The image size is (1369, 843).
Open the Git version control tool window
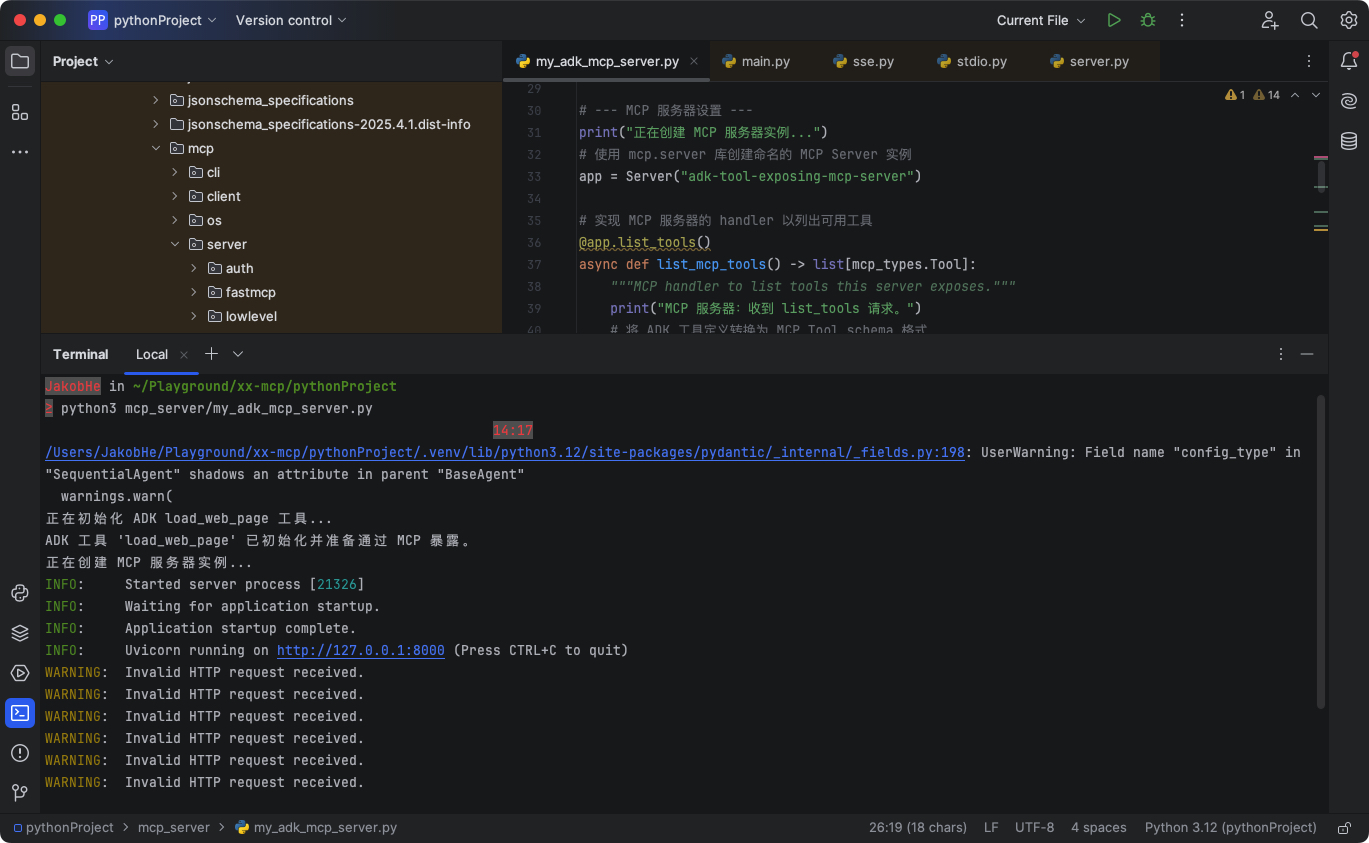tap(20, 793)
